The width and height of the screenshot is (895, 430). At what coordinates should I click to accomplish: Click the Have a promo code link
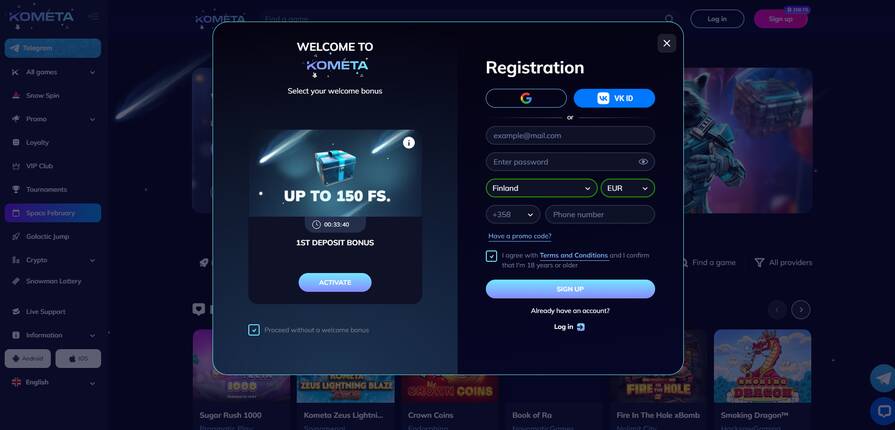point(520,236)
